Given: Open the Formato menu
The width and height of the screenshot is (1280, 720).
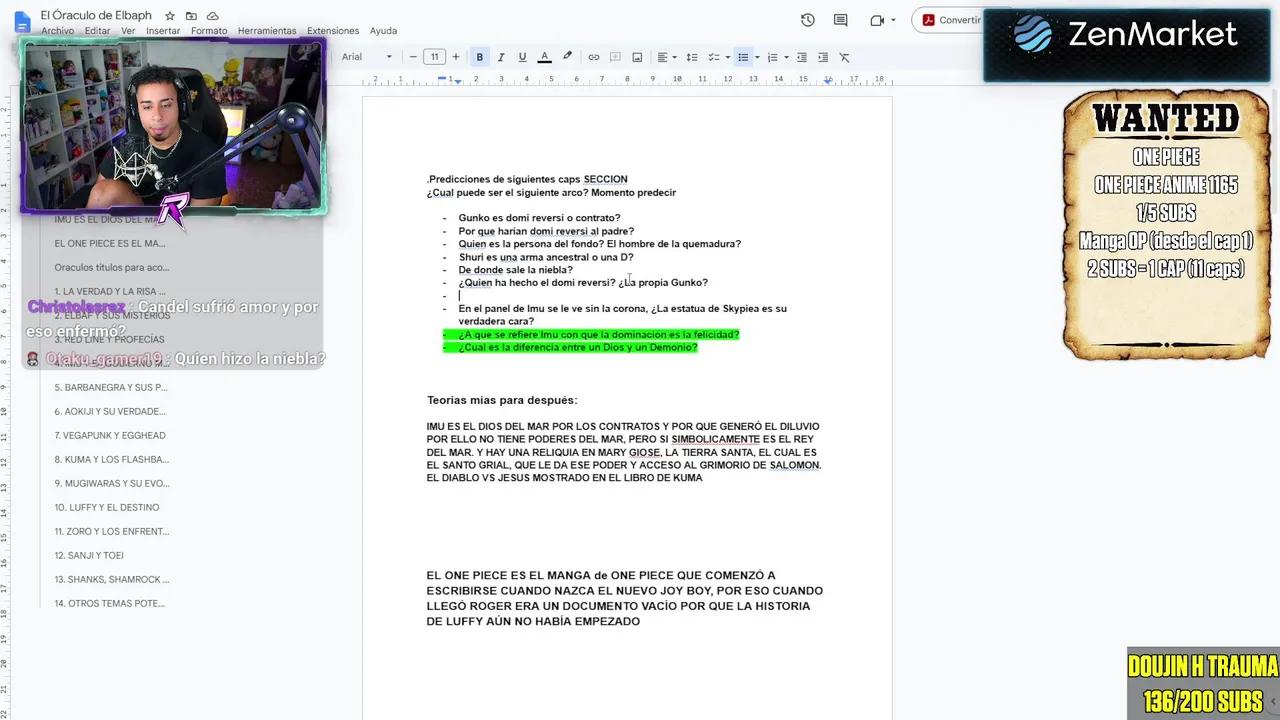Looking at the screenshot, I should coord(209,31).
